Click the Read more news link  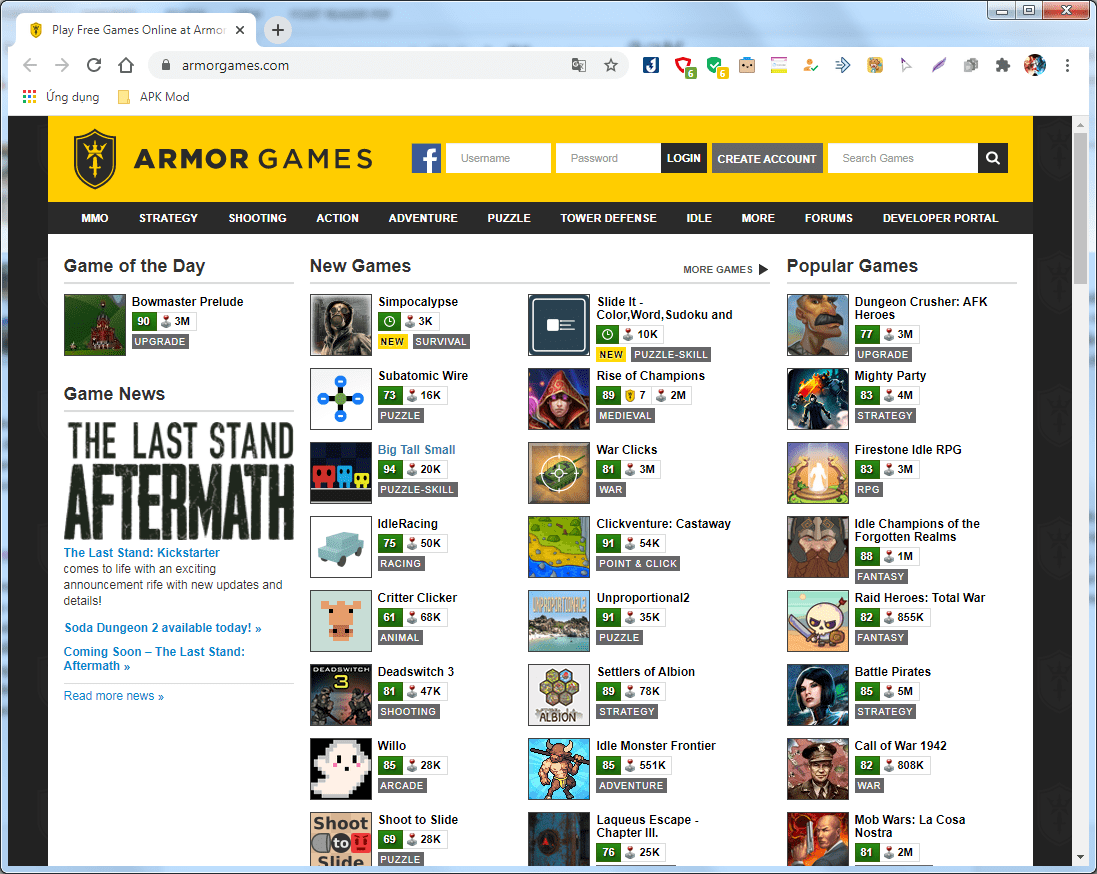pos(114,696)
